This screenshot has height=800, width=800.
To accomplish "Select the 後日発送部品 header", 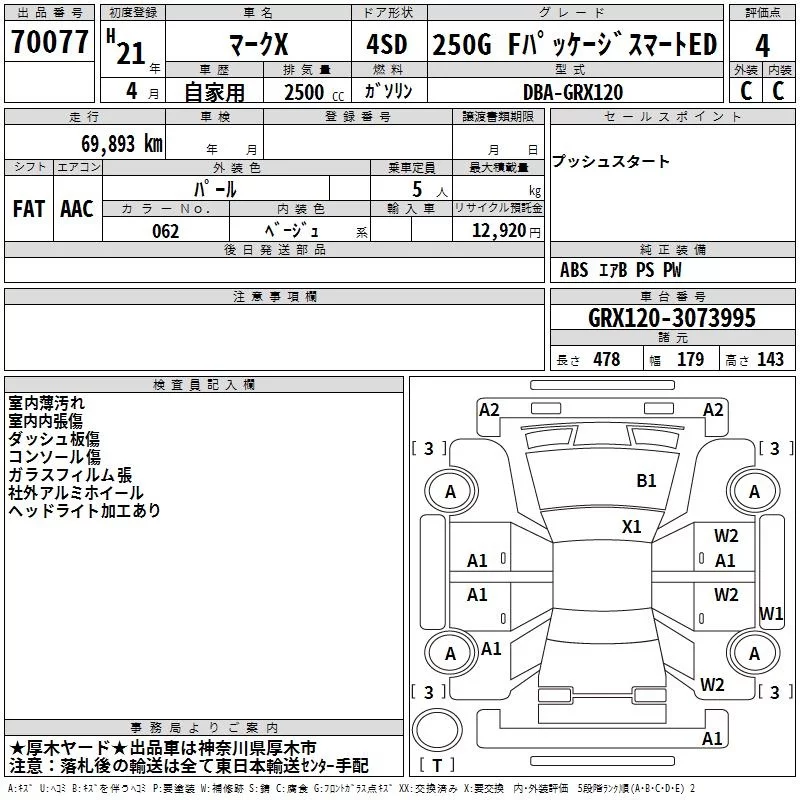I will pyautogui.click(x=274, y=250).
